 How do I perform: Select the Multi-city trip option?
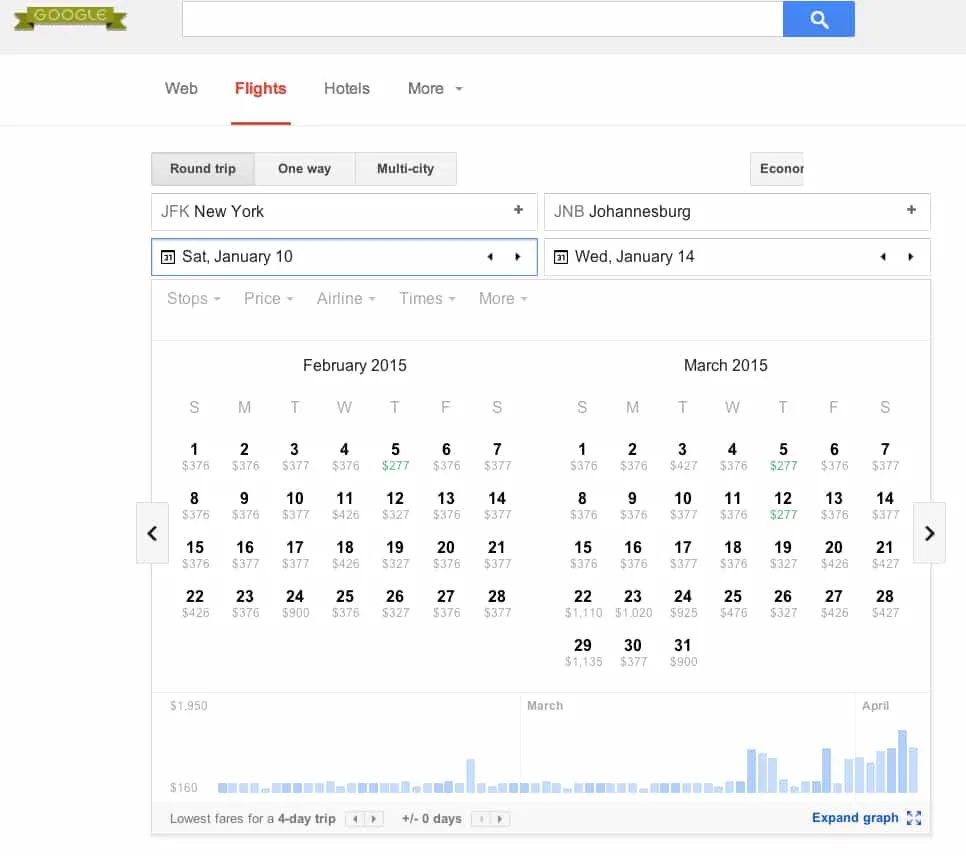click(405, 168)
